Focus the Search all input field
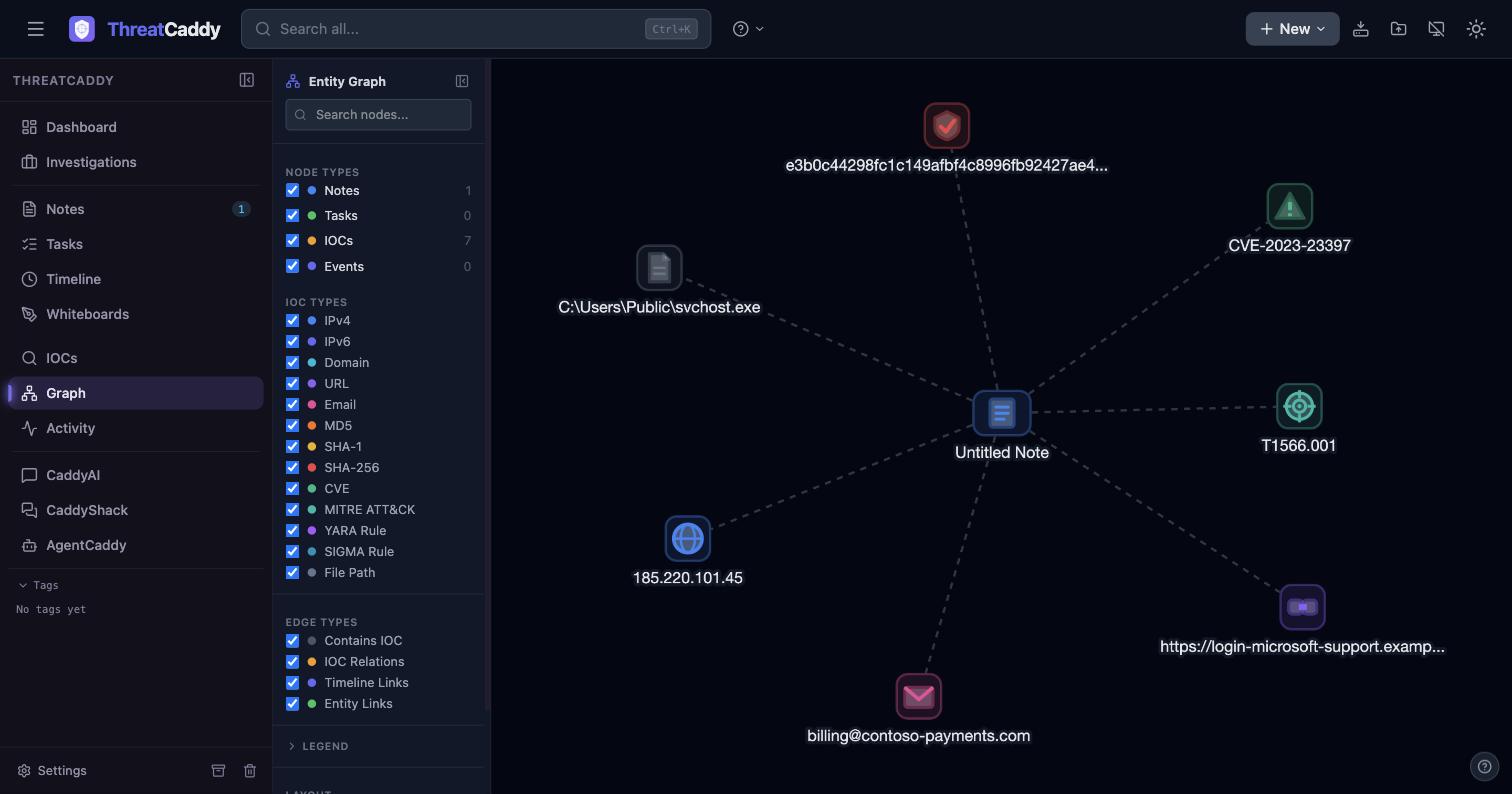 (476, 29)
